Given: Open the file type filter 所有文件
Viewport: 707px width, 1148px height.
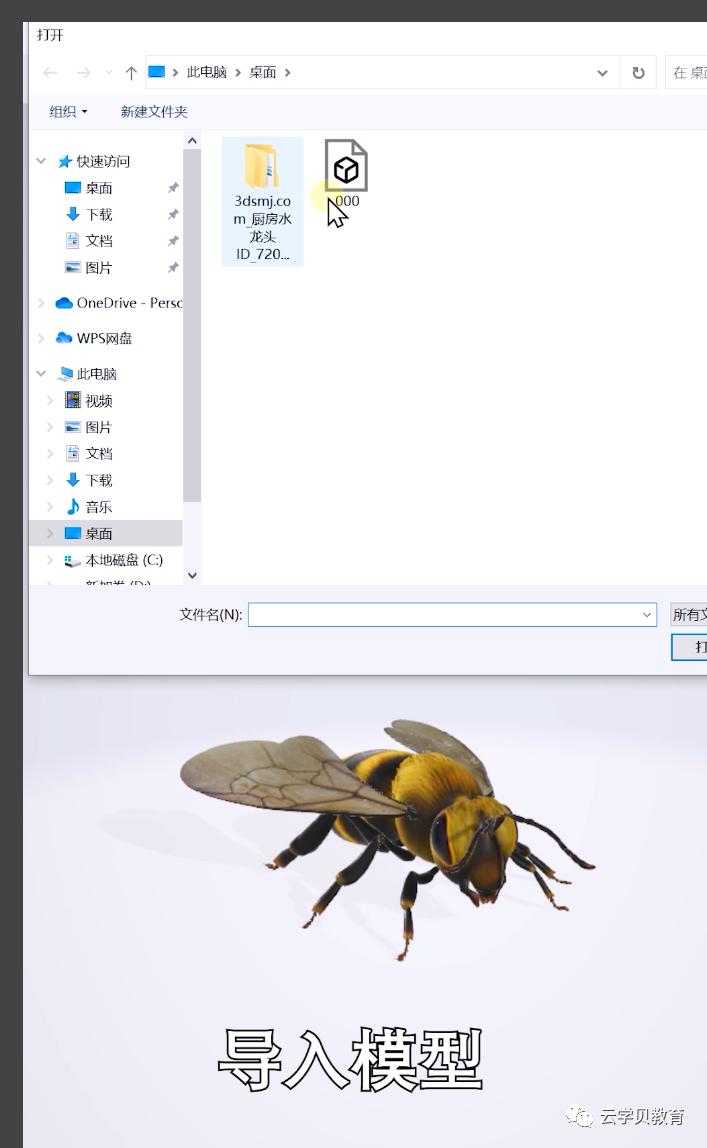Looking at the screenshot, I should point(688,615).
